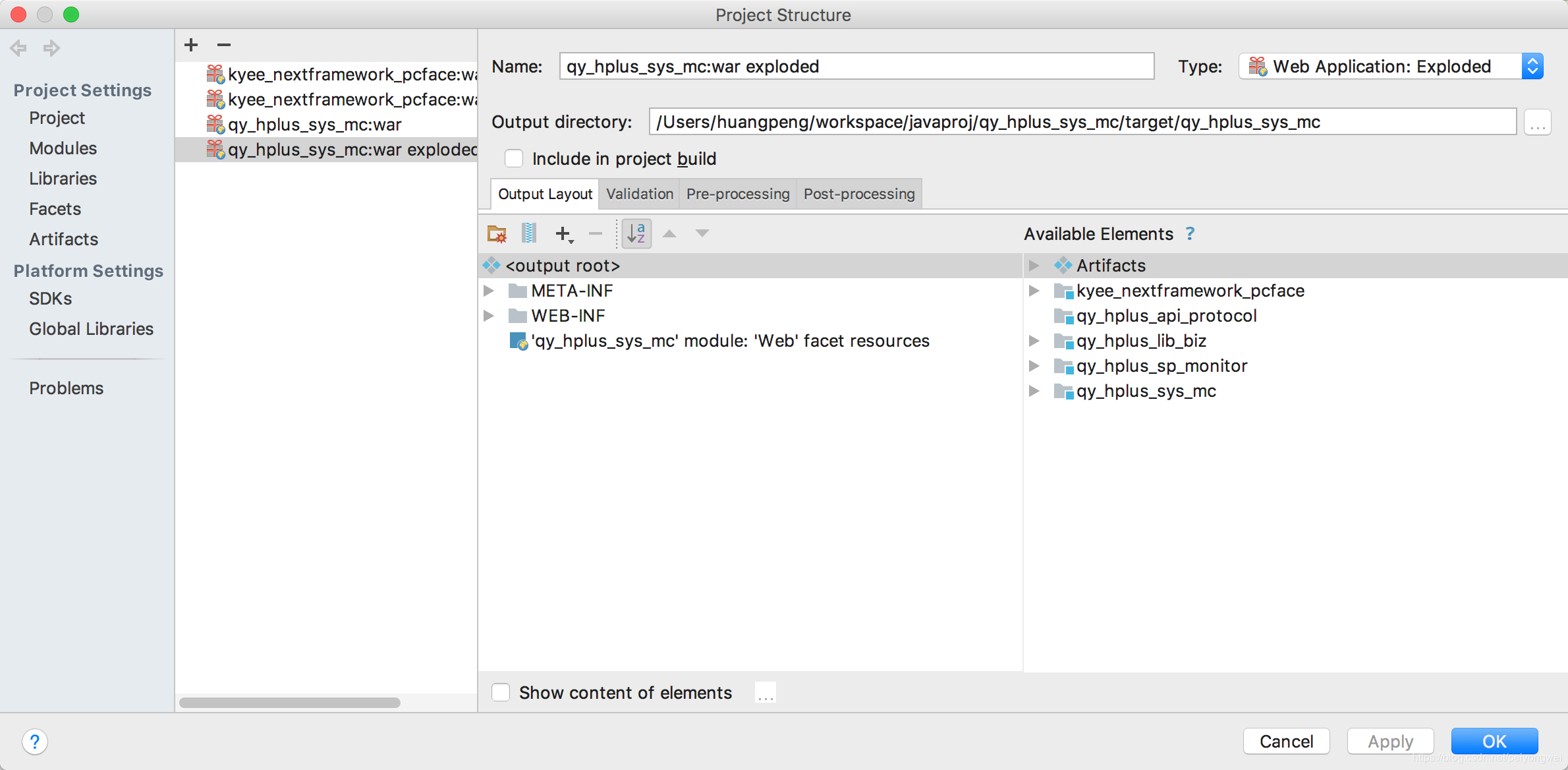
Task: Browse output directory with the ellipsis button
Action: [1537, 122]
